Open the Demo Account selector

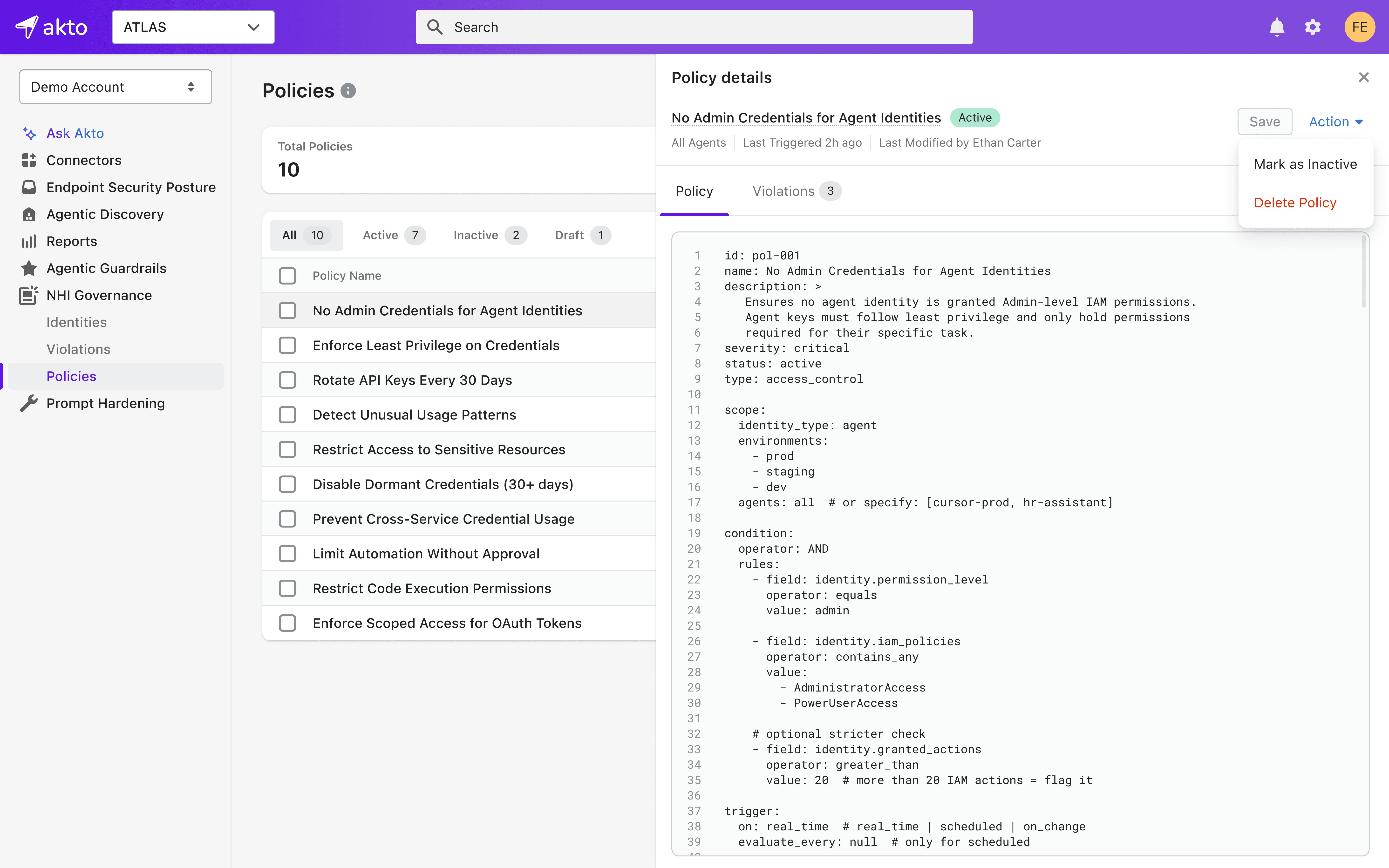pos(115,87)
